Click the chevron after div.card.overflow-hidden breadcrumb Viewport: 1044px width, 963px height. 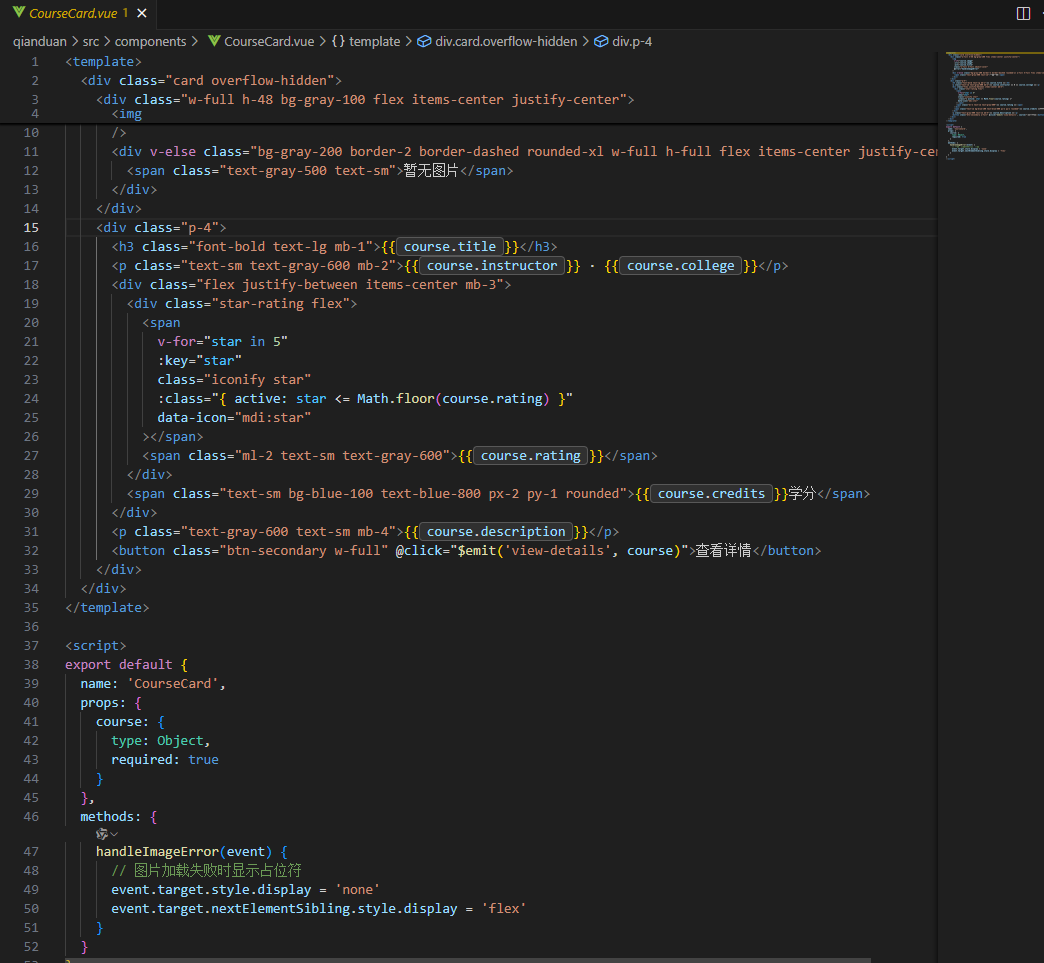(586, 41)
